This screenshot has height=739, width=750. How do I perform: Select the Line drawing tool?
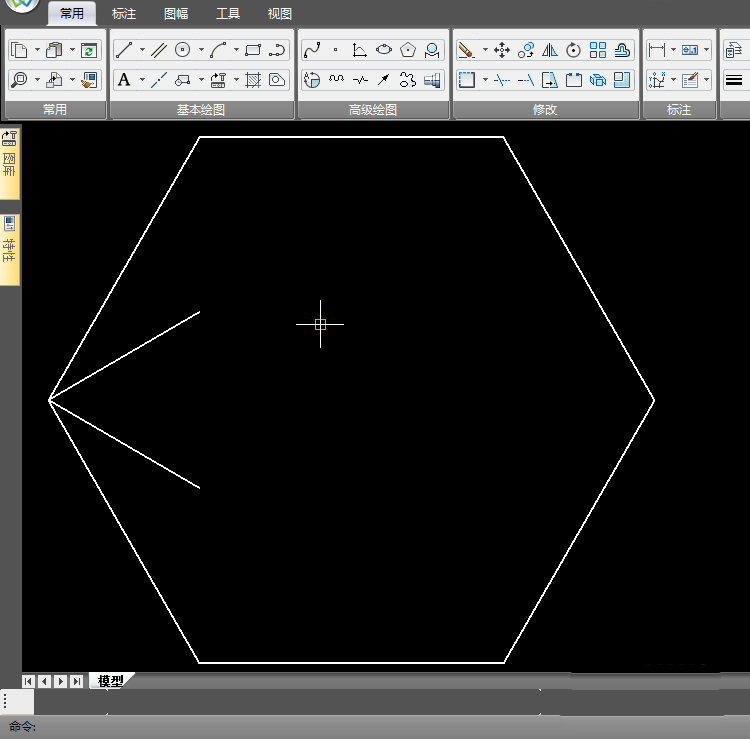(x=124, y=50)
